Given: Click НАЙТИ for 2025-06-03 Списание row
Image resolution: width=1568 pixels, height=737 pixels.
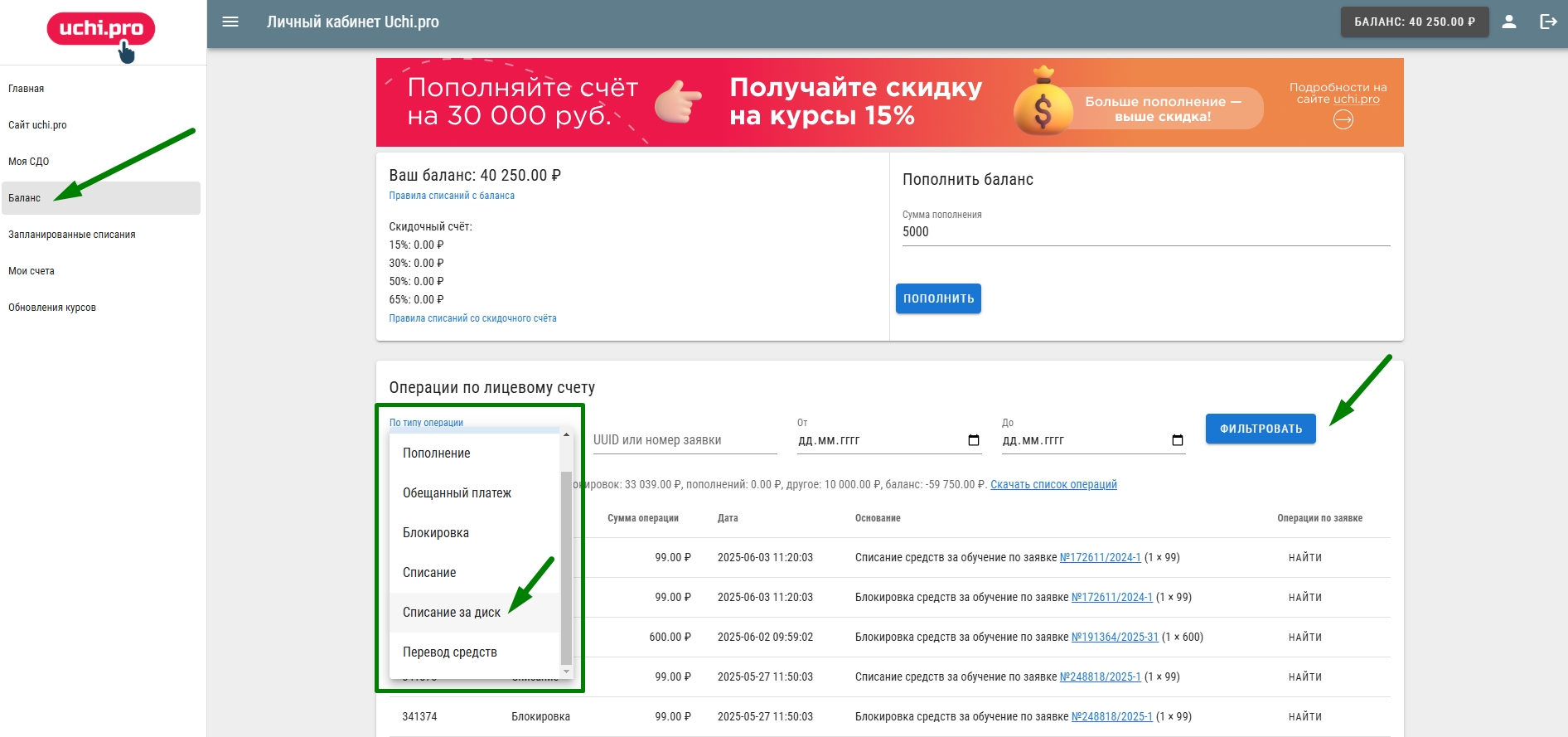Looking at the screenshot, I should pyautogui.click(x=1305, y=558).
